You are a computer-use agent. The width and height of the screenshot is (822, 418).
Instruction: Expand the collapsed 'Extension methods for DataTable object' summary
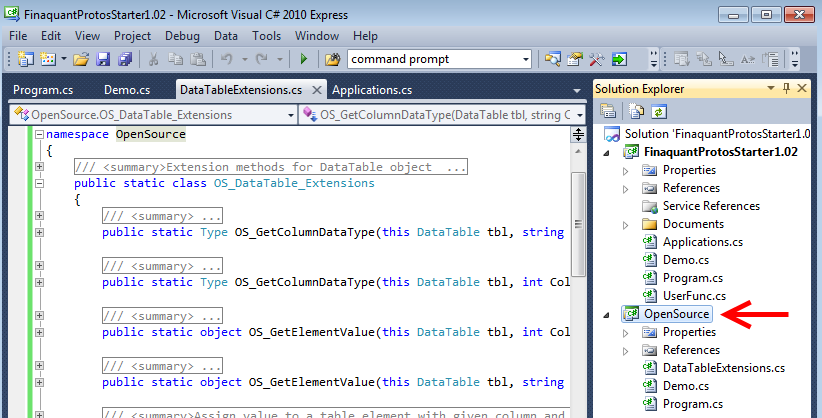click(39, 167)
